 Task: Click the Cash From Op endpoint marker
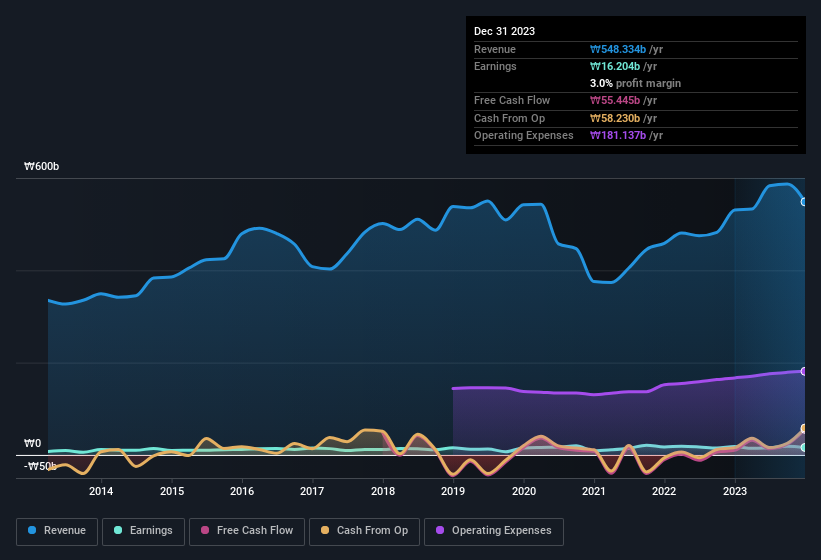(x=804, y=429)
